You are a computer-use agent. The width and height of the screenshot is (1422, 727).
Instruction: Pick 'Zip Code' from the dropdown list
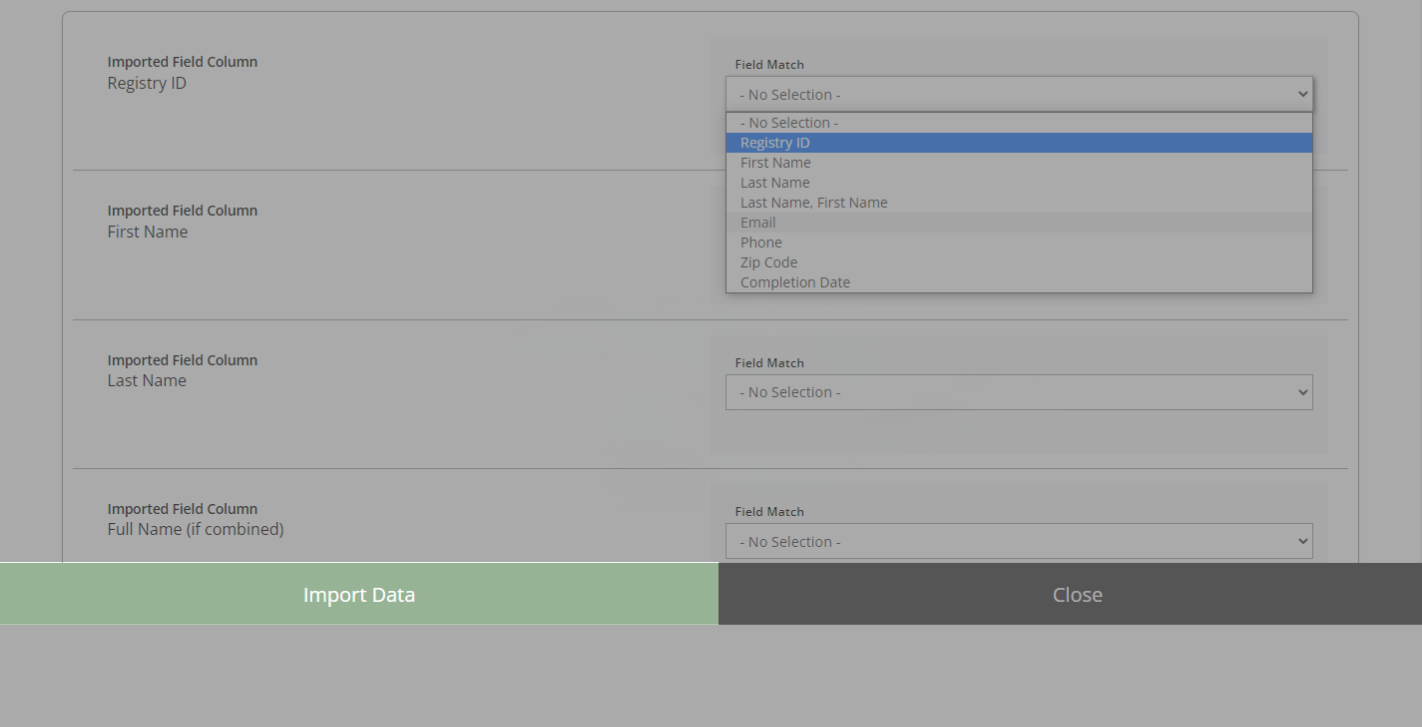[x=1019, y=263]
